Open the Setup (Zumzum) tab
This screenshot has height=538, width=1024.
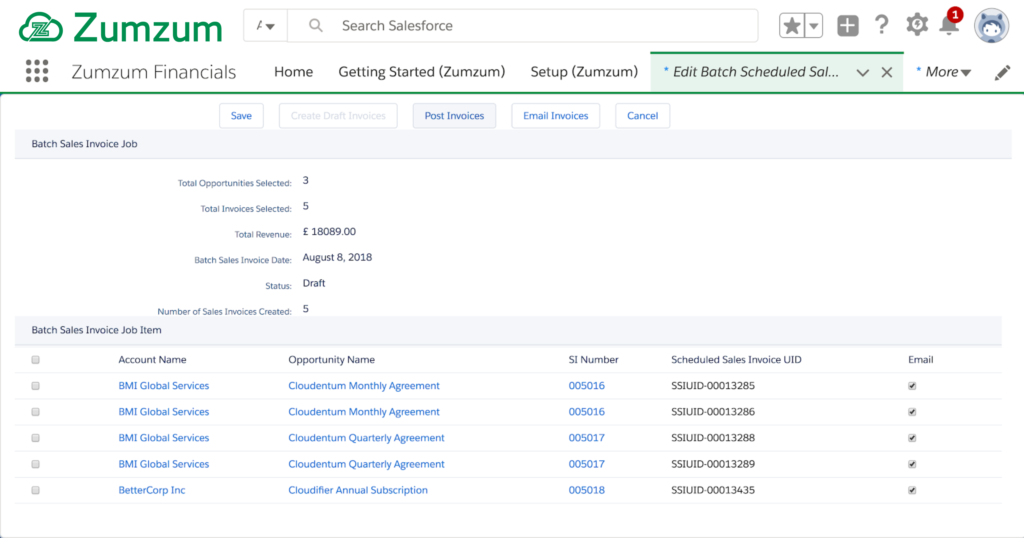pos(584,72)
